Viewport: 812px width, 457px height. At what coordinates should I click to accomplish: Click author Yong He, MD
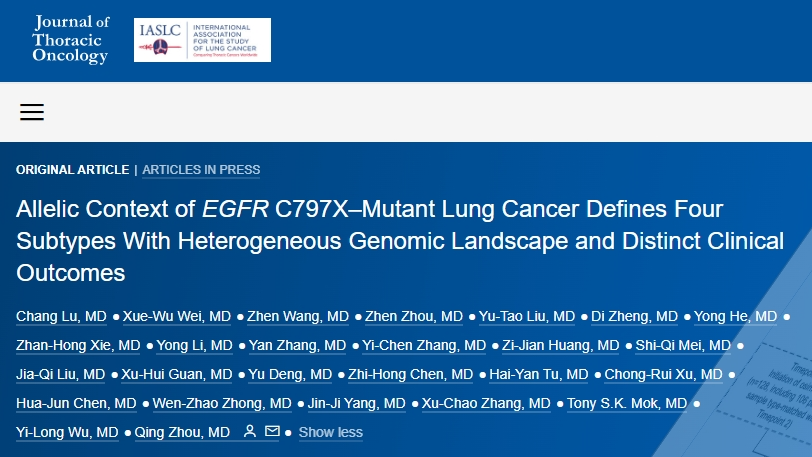click(x=735, y=316)
